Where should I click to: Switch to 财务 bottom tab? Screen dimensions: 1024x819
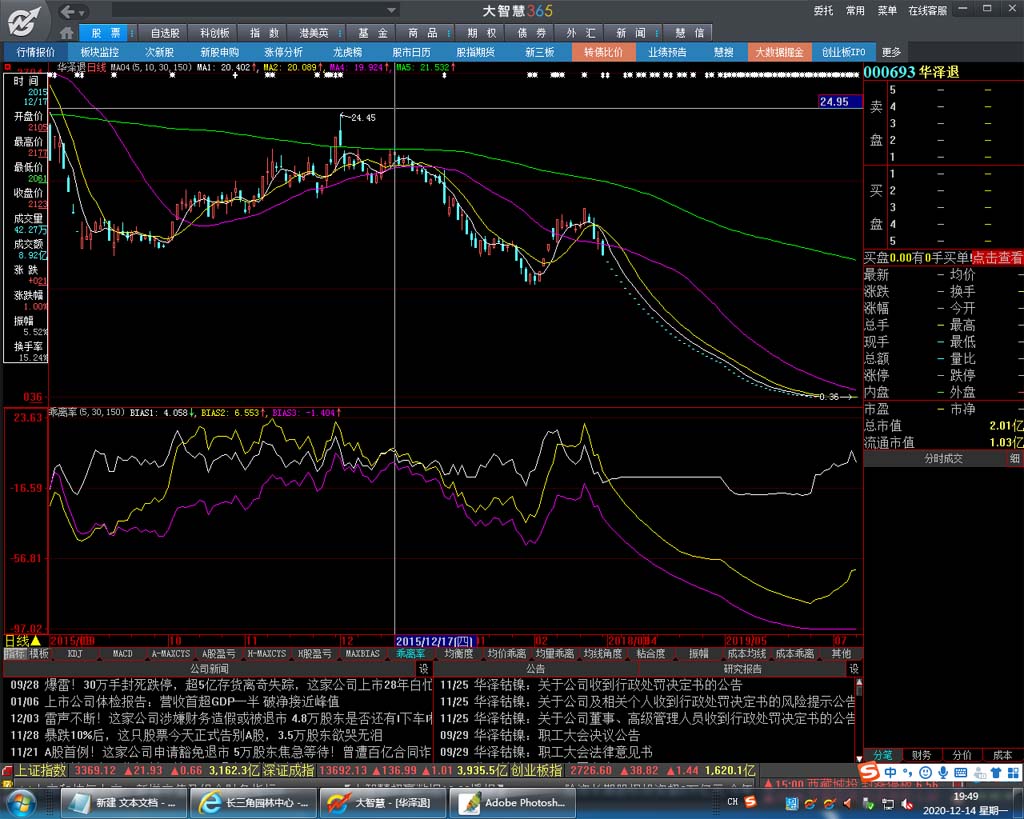[x=921, y=755]
